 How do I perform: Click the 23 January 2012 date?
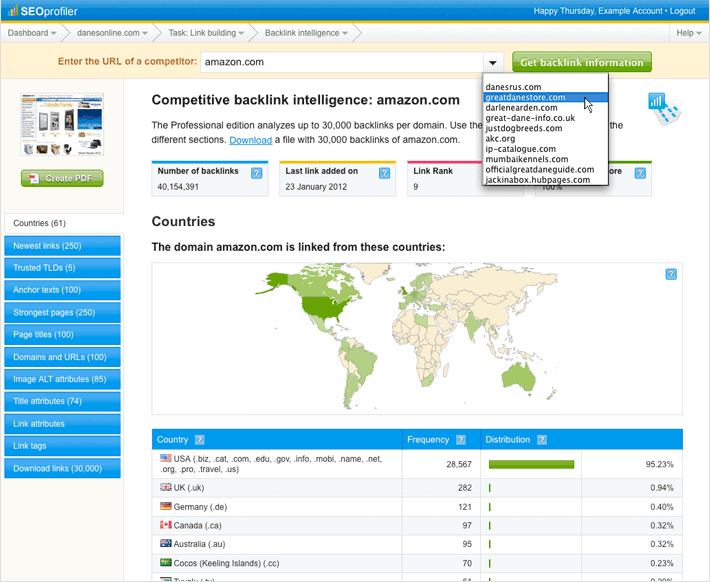316,187
